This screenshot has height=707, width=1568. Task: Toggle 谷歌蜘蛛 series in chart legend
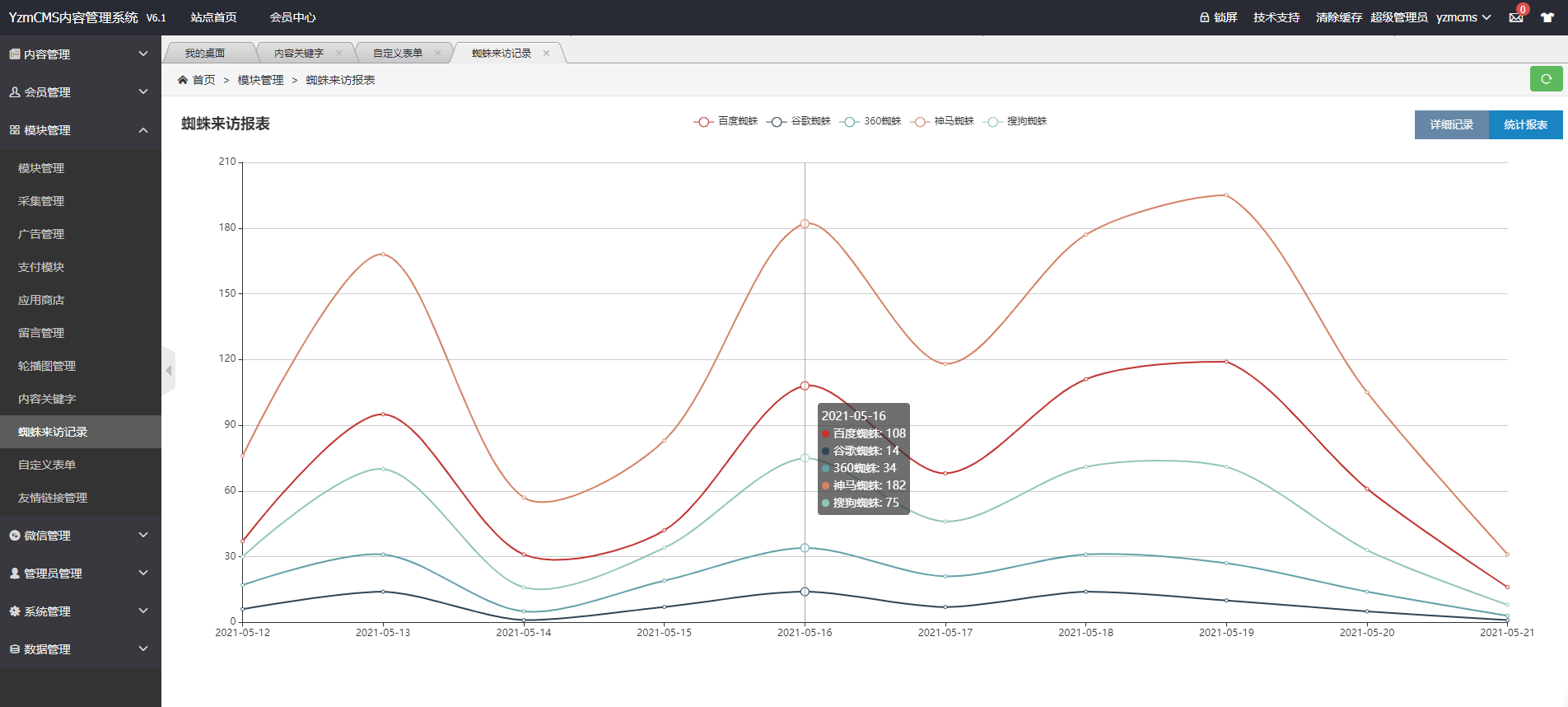point(799,121)
